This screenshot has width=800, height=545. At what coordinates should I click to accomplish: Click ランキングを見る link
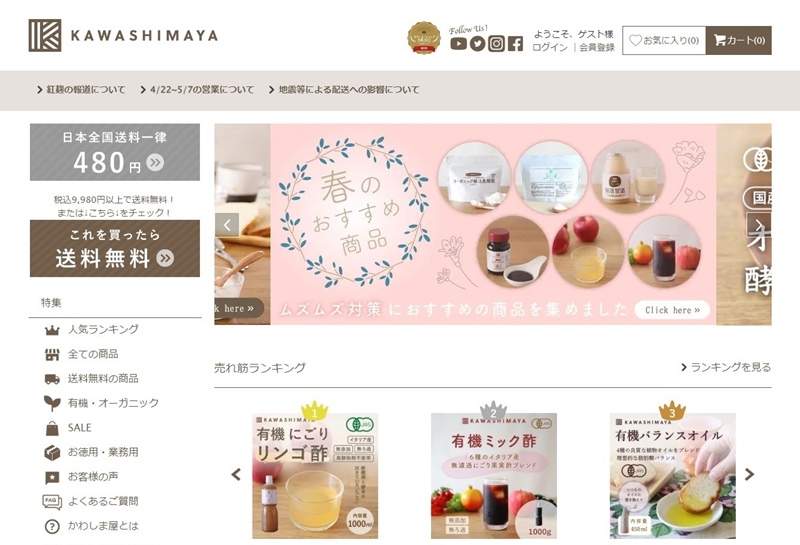pos(726,367)
